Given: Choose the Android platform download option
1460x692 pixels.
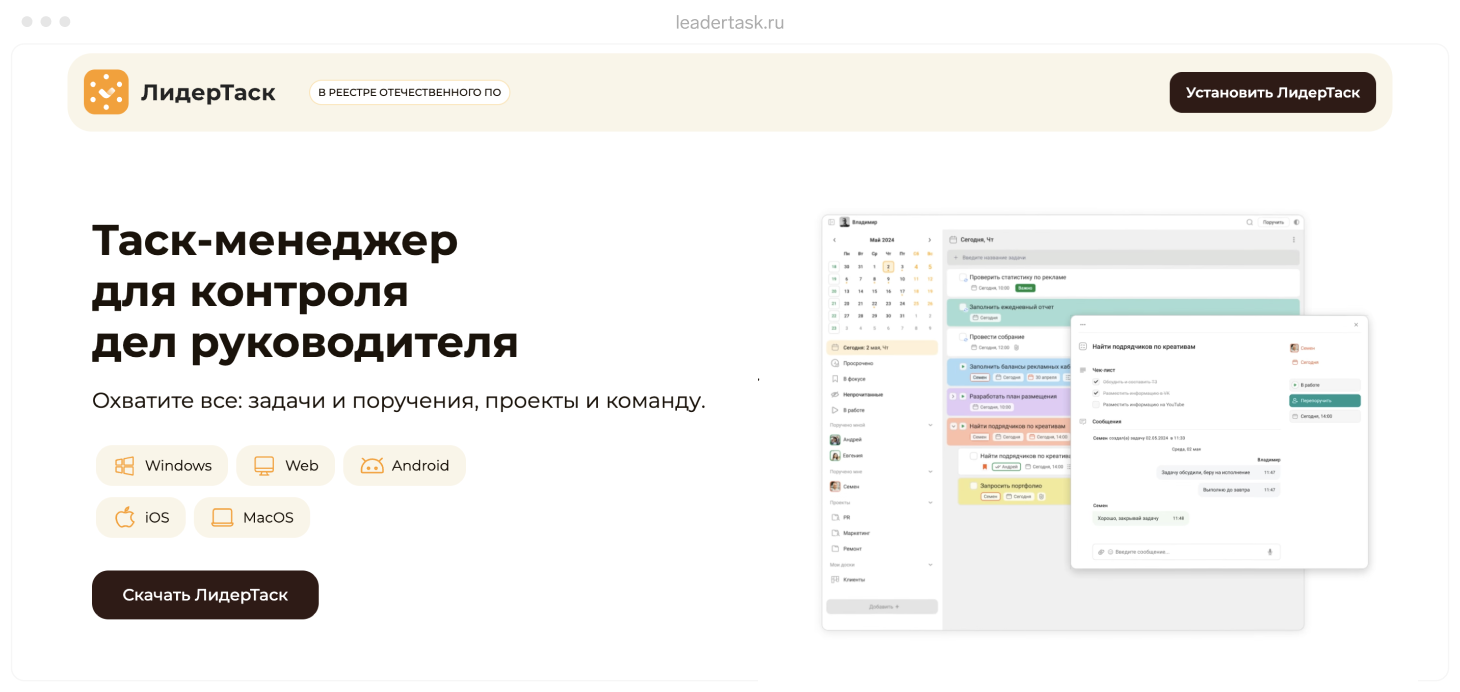Looking at the screenshot, I should point(404,465).
